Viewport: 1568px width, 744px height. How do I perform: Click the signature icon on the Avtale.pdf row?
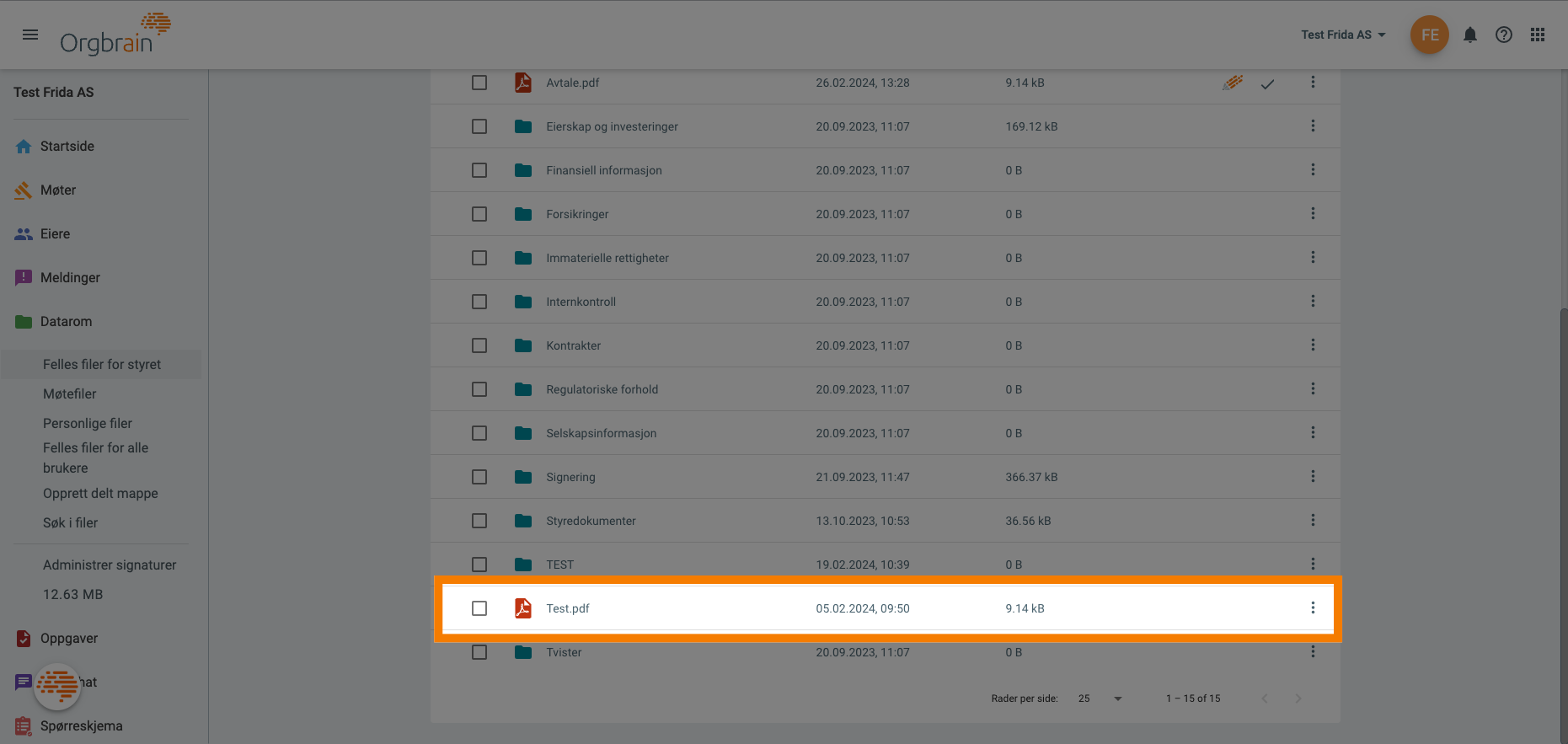pyautogui.click(x=1233, y=83)
